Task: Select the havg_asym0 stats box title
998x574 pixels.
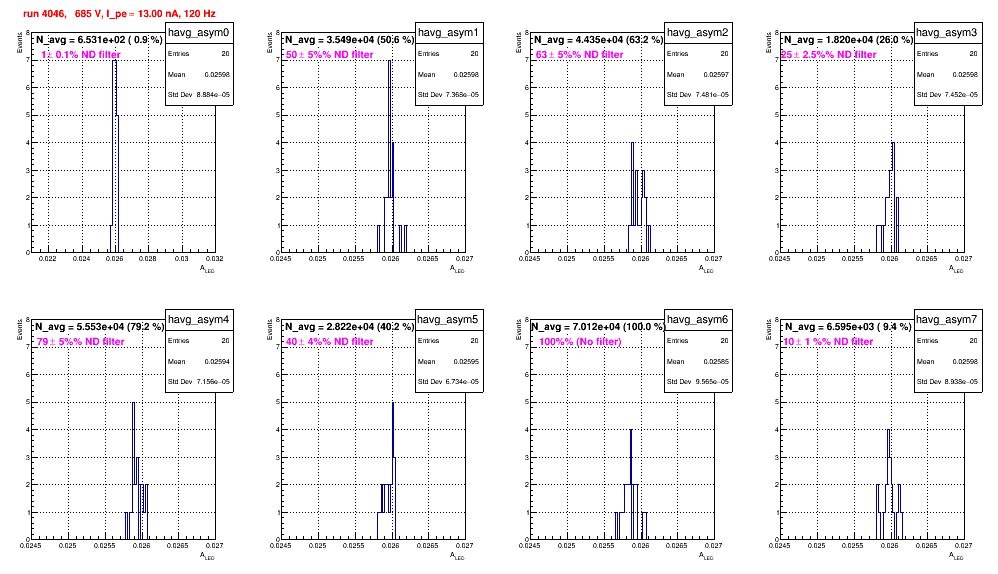Action: [199, 32]
